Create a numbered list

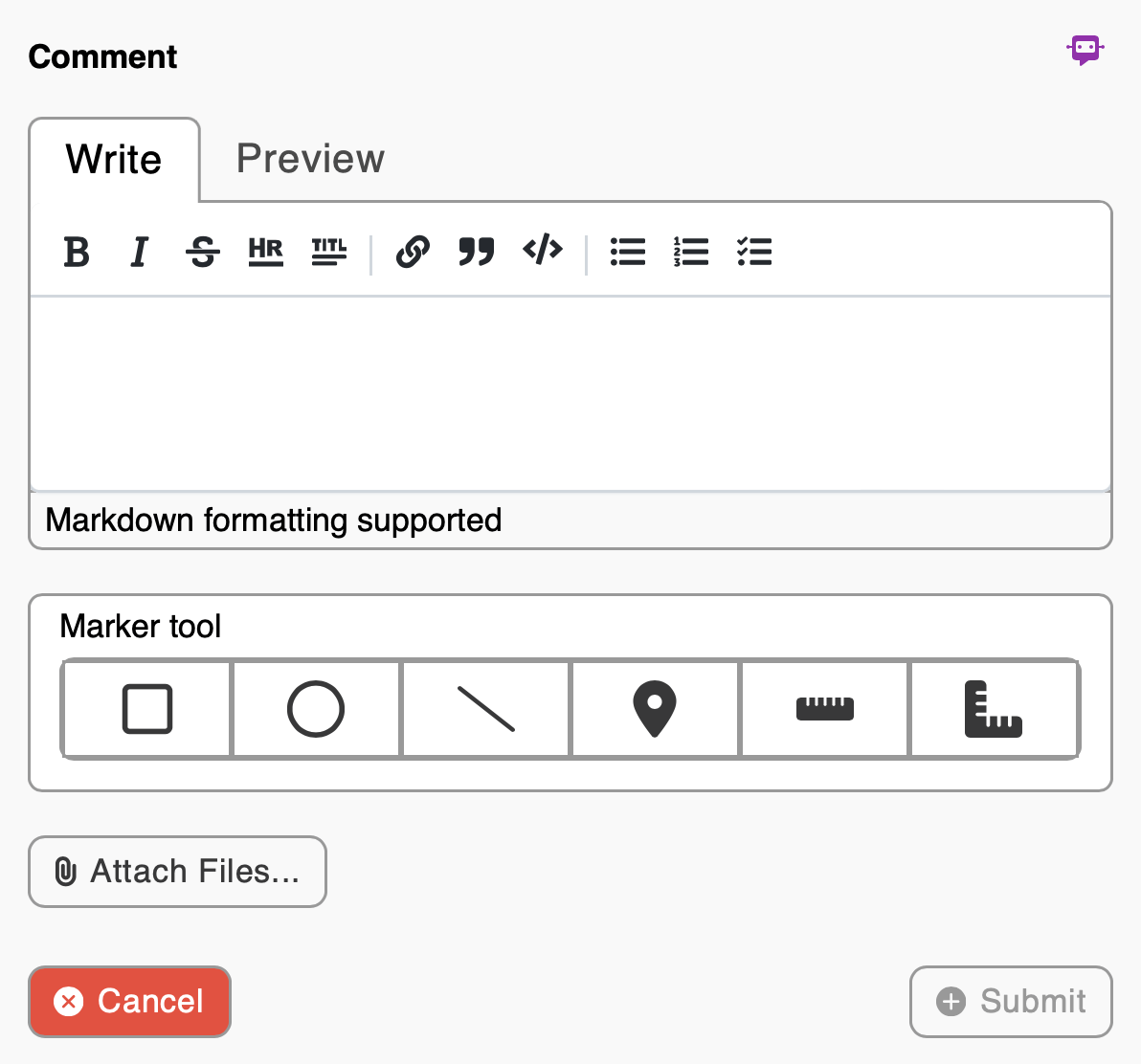tap(691, 252)
